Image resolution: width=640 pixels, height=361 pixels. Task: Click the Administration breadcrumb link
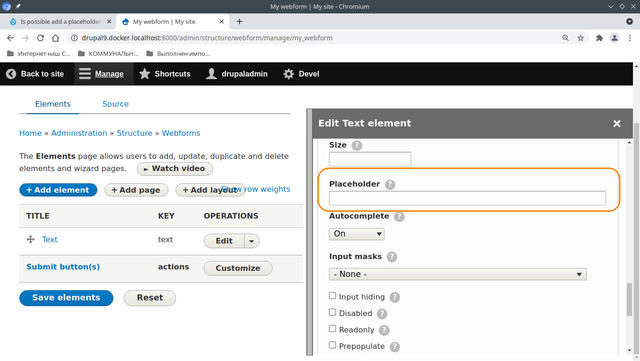pos(79,133)
